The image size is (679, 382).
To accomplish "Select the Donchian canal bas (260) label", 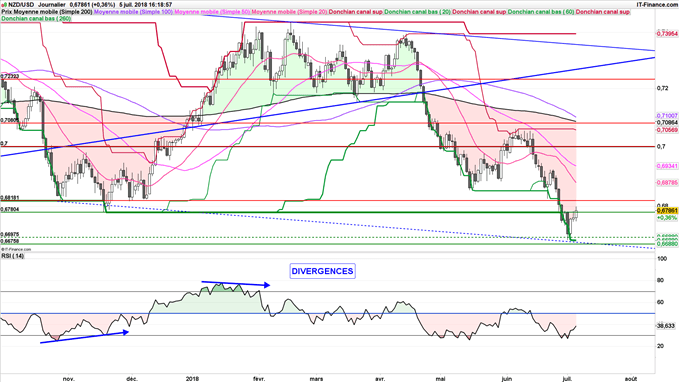I will pos(36,19).
